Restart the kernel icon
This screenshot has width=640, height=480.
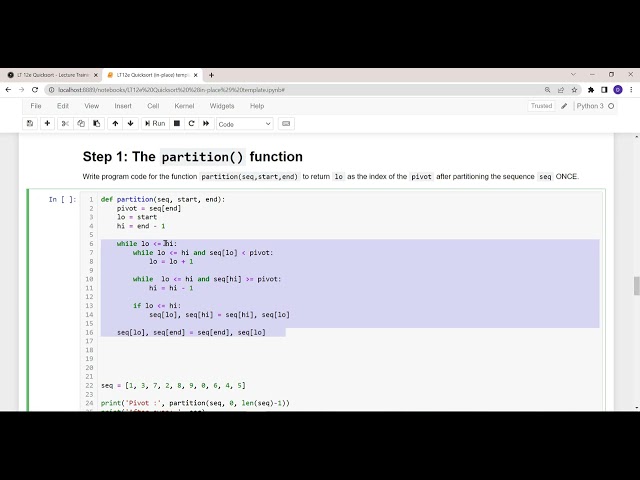point(191,123)
